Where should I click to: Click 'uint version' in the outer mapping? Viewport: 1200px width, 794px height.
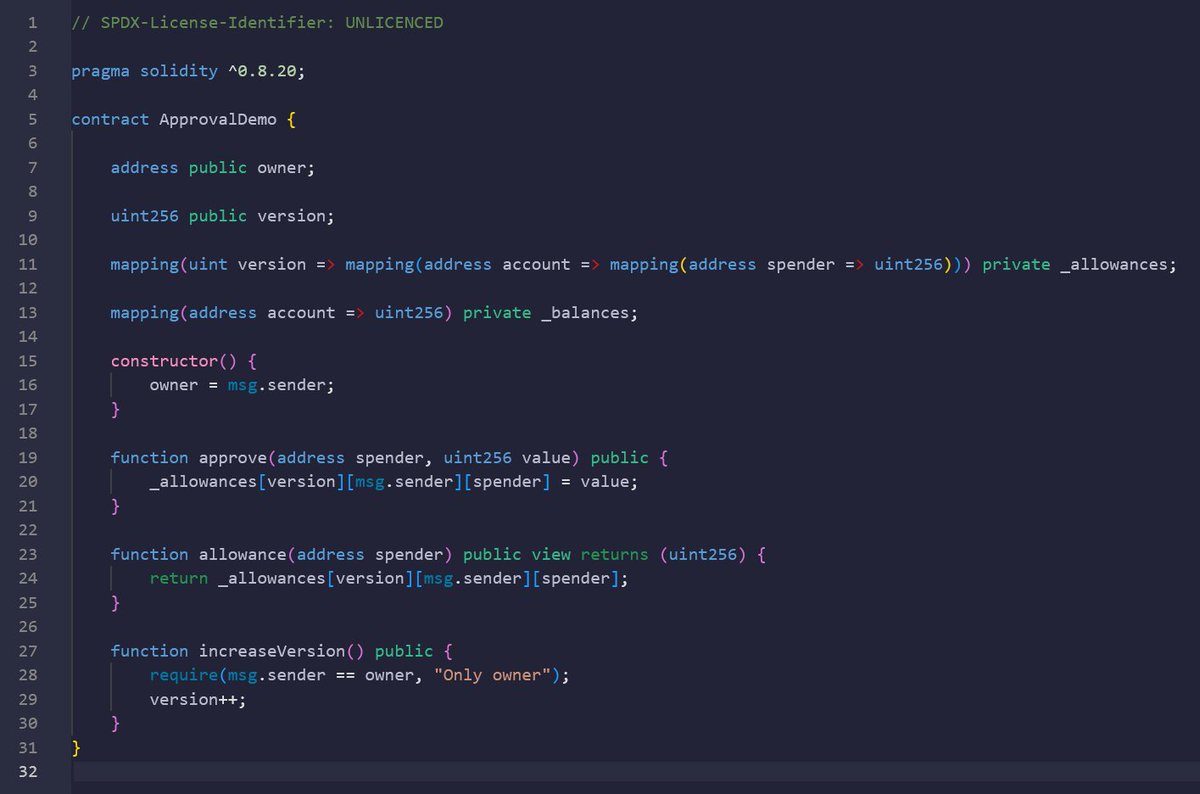point(248,265)
